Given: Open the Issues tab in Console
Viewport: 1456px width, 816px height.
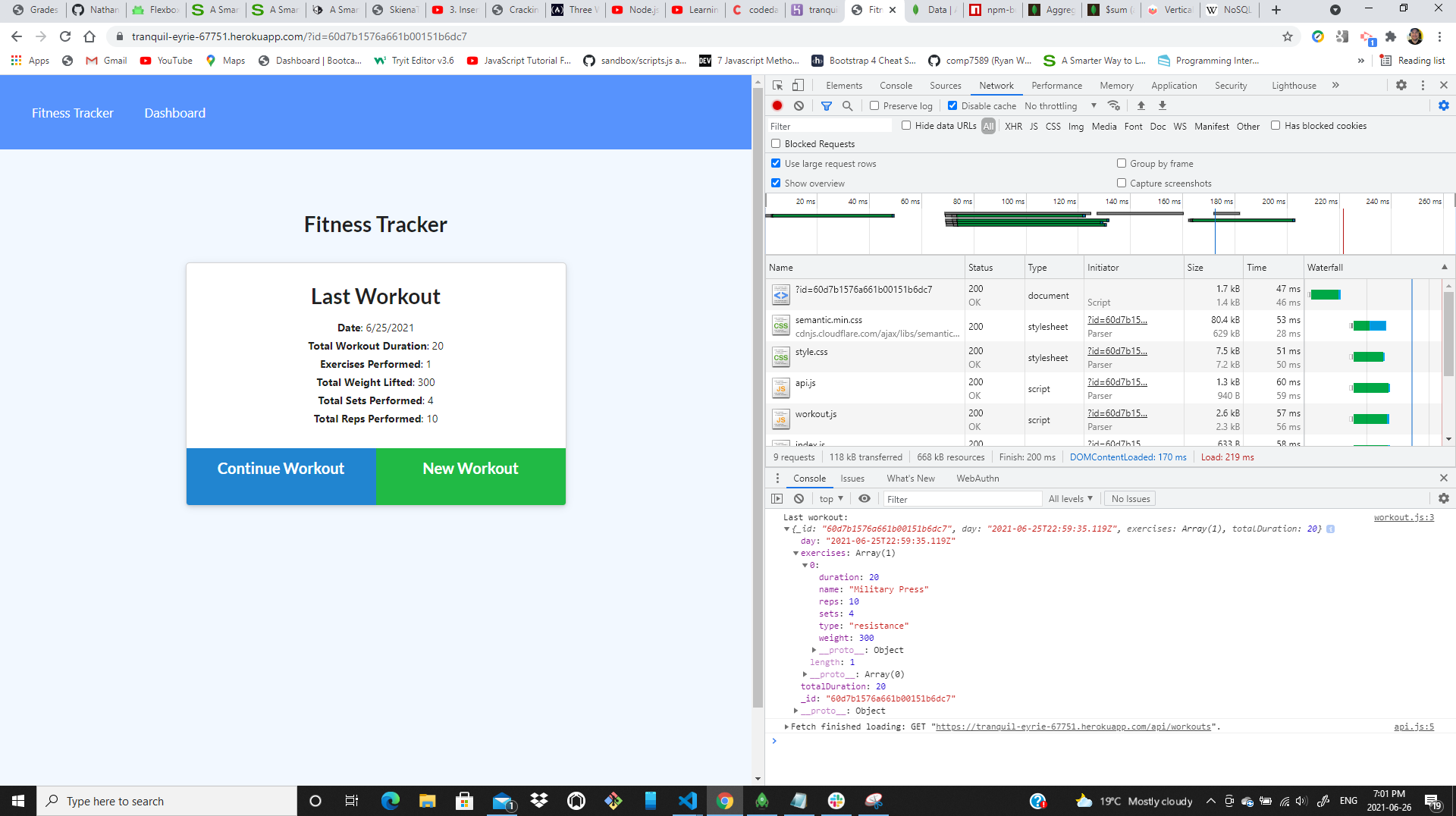Looking at the screenshot, I should click(x=852, y=478).
